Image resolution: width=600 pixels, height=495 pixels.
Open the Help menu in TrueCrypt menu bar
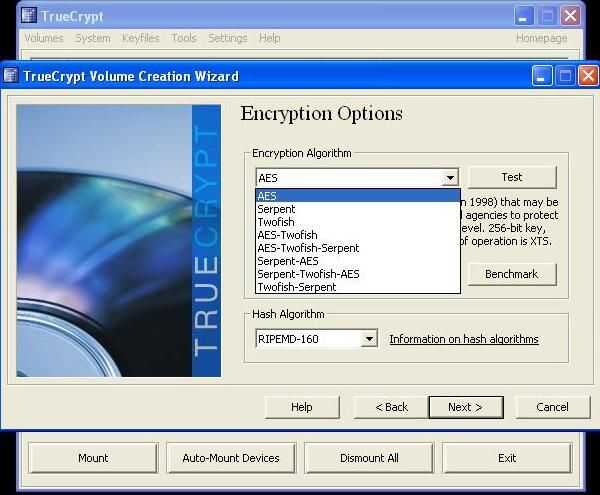point(269,38)
